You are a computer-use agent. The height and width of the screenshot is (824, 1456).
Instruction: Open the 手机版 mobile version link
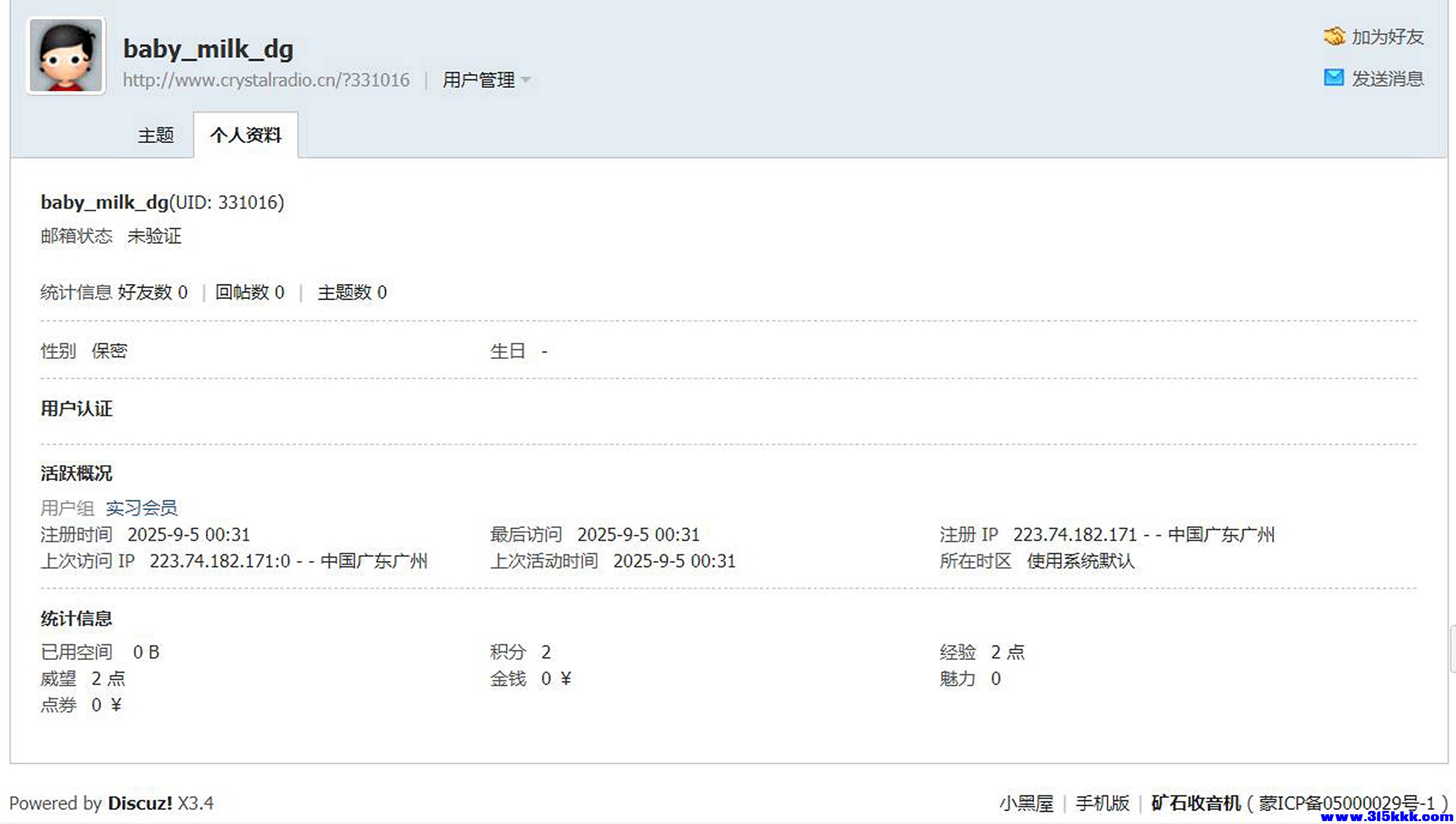1101,803
